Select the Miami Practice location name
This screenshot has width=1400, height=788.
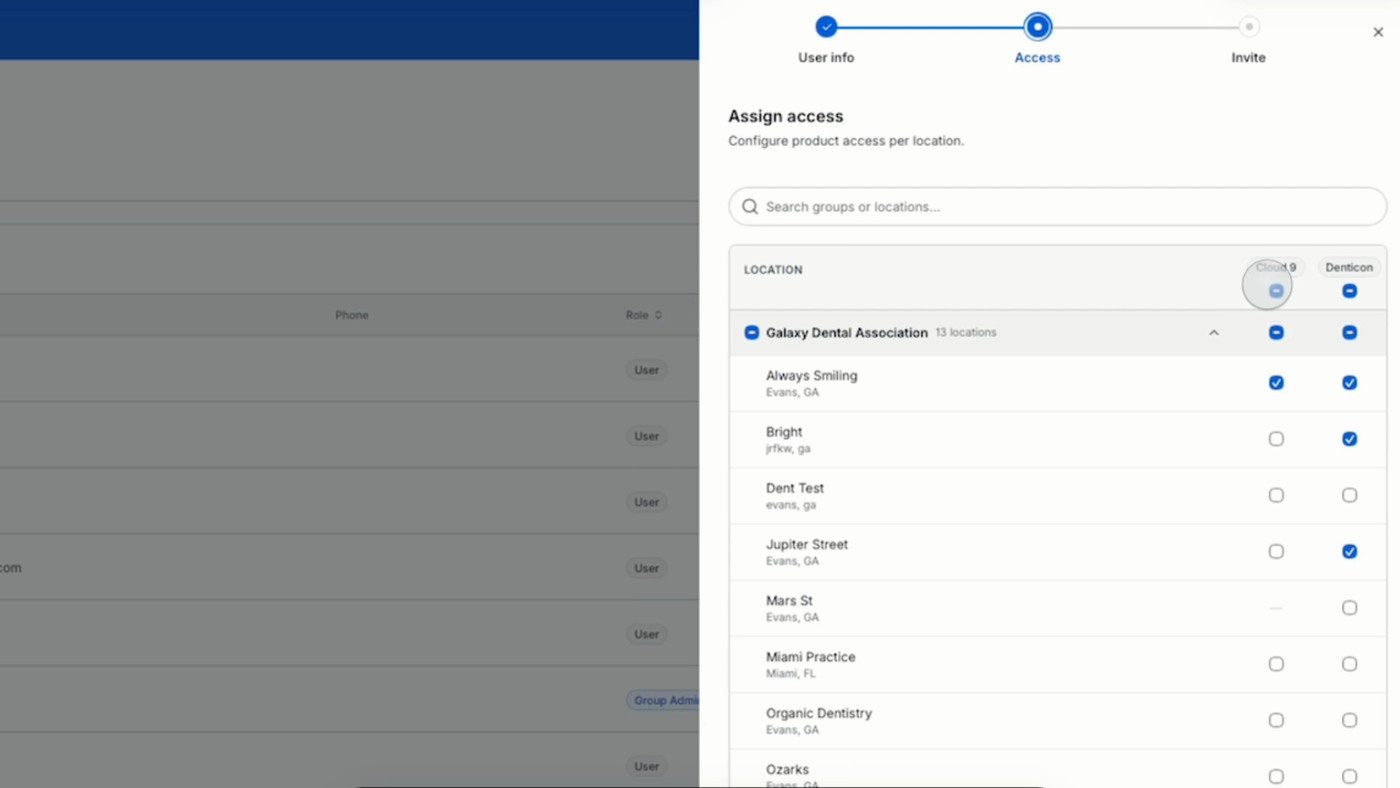tap(811, 657)
